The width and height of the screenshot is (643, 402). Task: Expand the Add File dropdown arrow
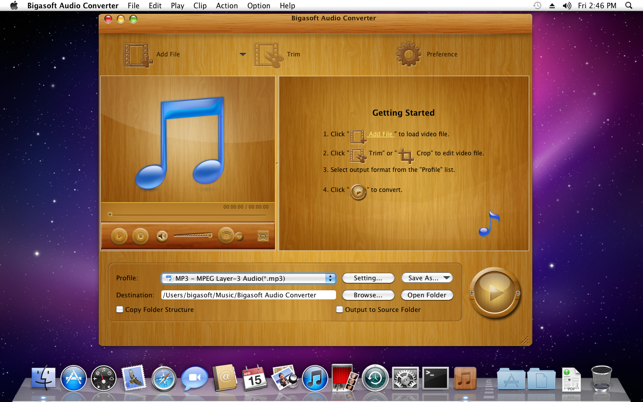click(x=243, y=54)
